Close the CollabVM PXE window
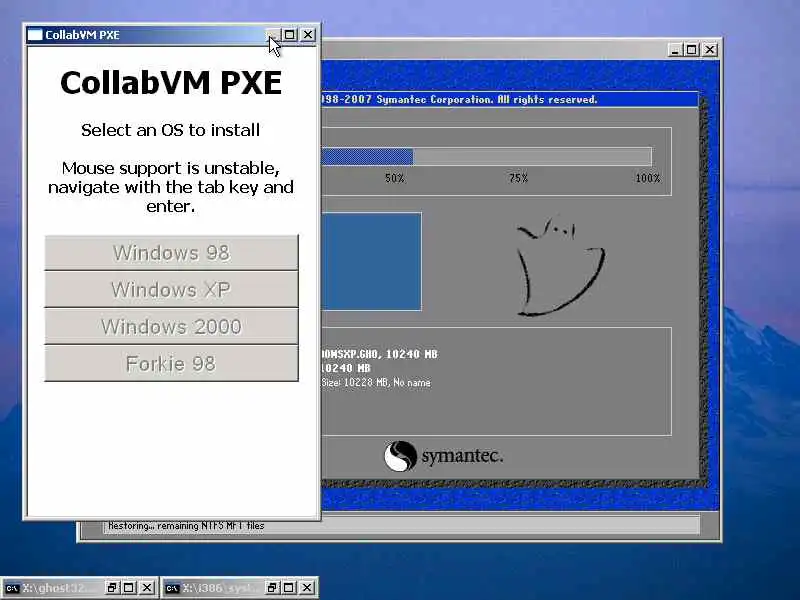This screenshot has width=800, height=600. (x=308, y=35)
